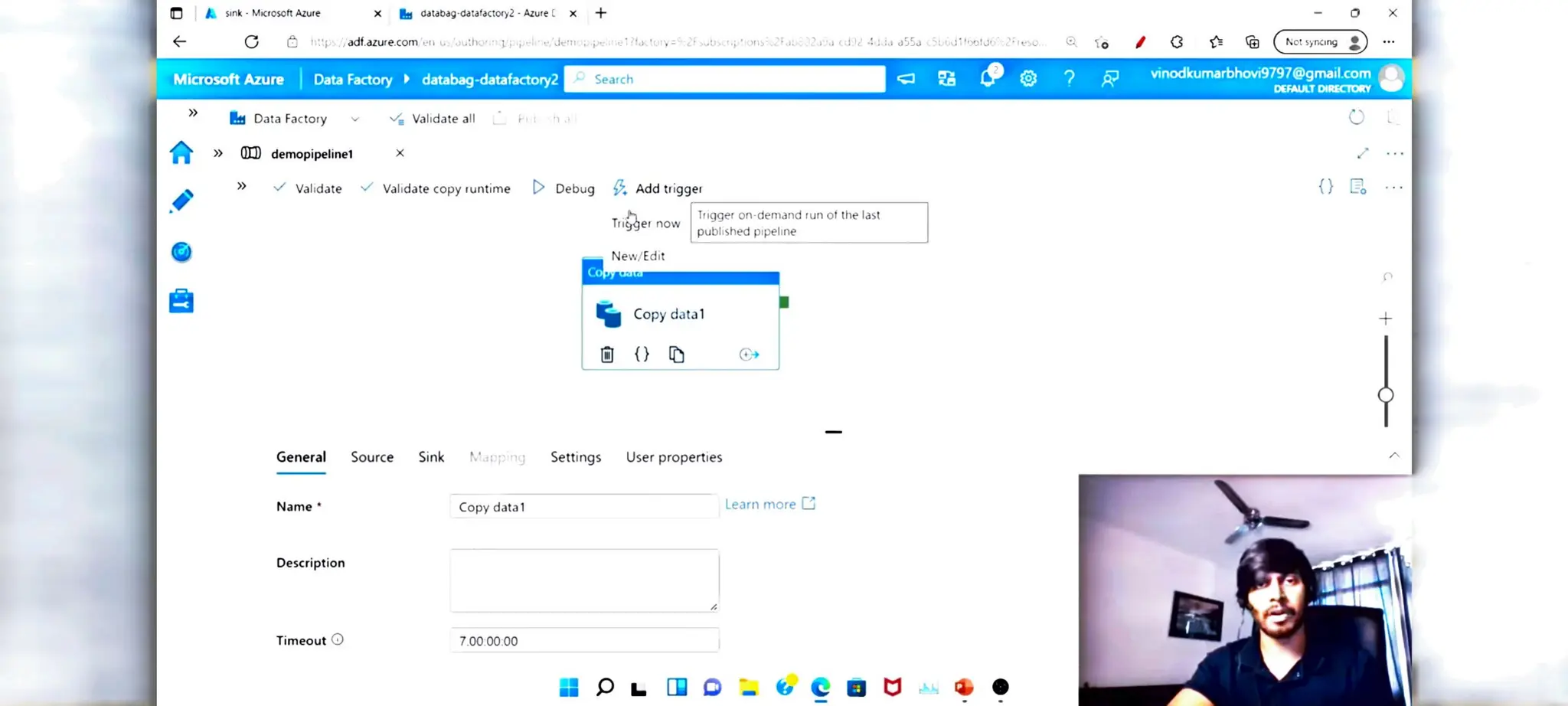
Task: Open the Learn more link
Action: (x=769, y=504)
